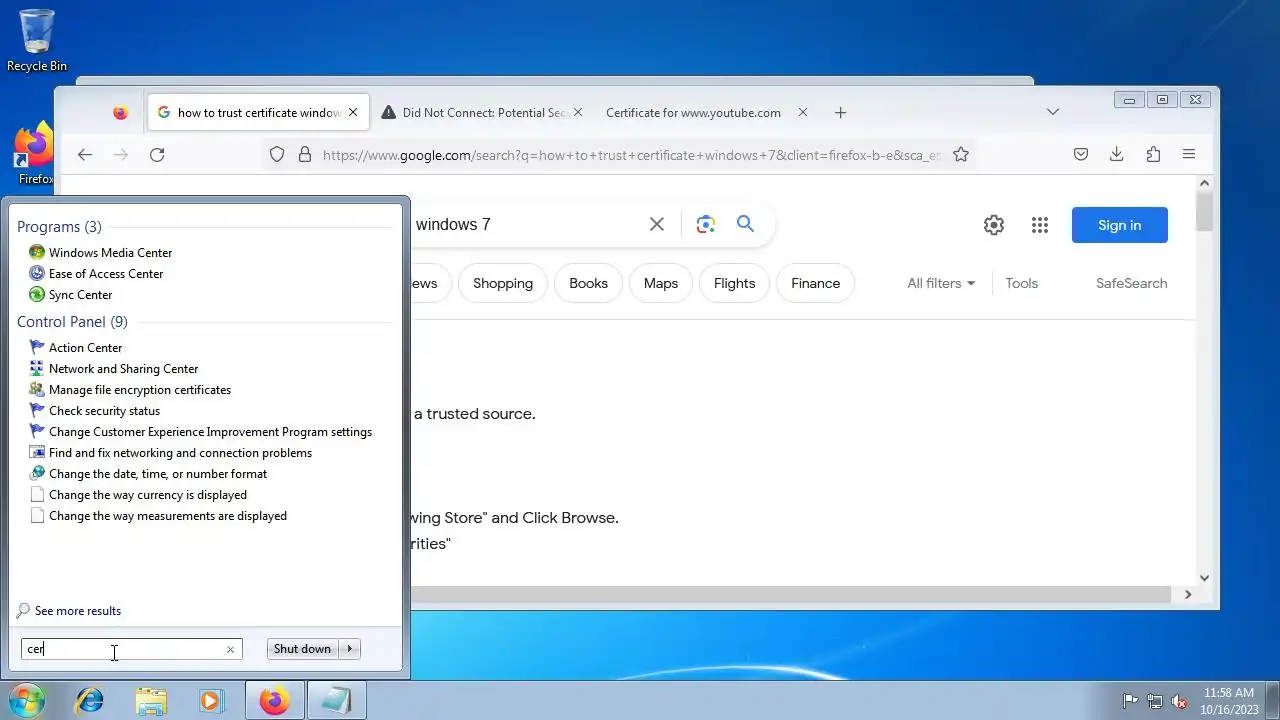Reload the current Firefox page
1280x720 pixels.
tap(157, 154)
